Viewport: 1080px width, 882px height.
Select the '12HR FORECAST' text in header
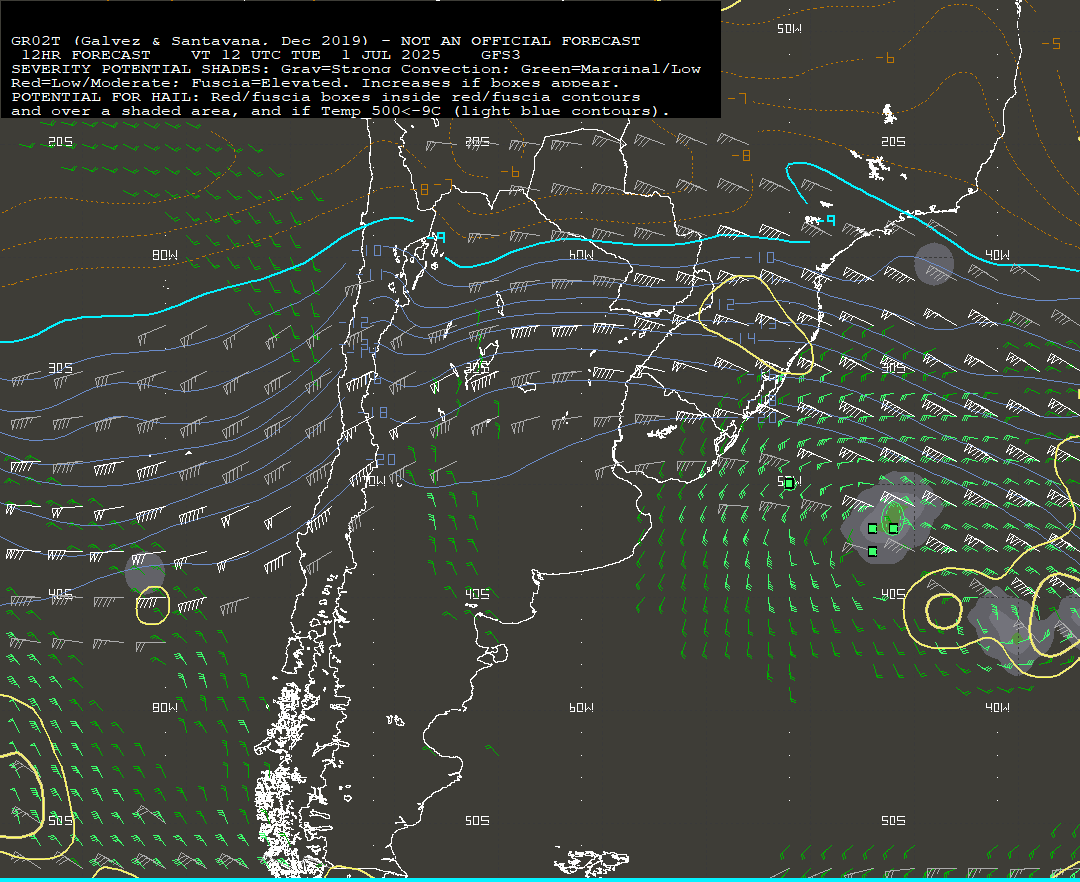[x=86, y=55]
